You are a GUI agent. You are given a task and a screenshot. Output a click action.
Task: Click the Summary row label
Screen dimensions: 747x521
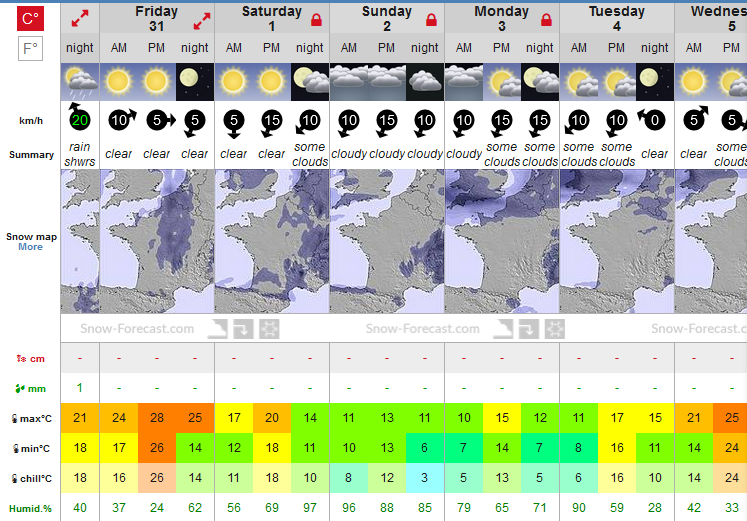pyautogui.click(x=31, y=155)
